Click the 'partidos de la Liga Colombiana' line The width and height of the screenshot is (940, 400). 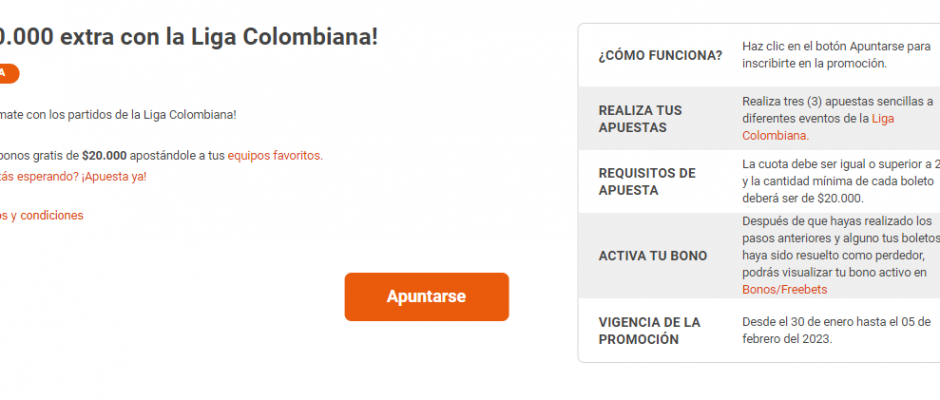point(120,114)
